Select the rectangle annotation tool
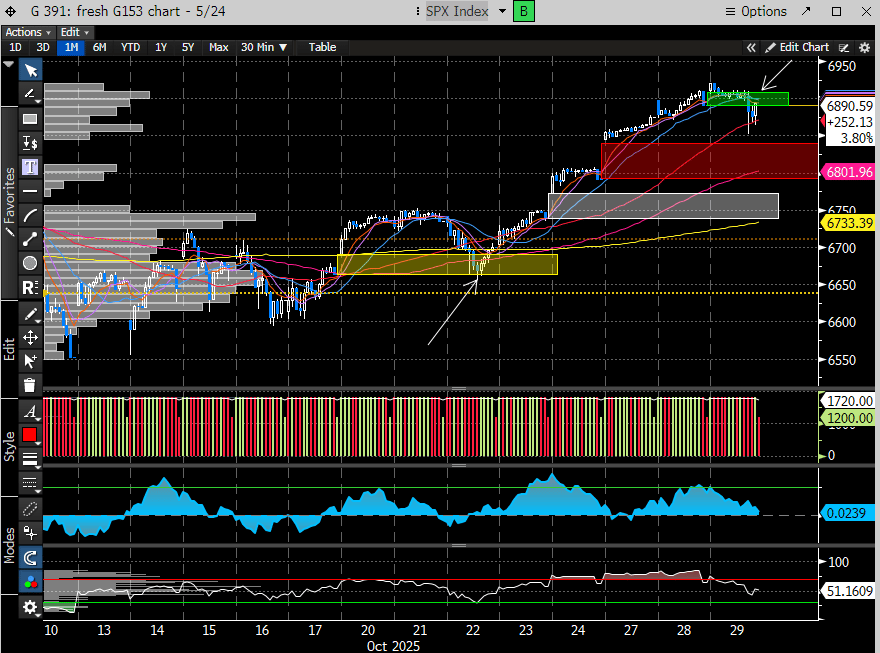 (x=30, y=119)
